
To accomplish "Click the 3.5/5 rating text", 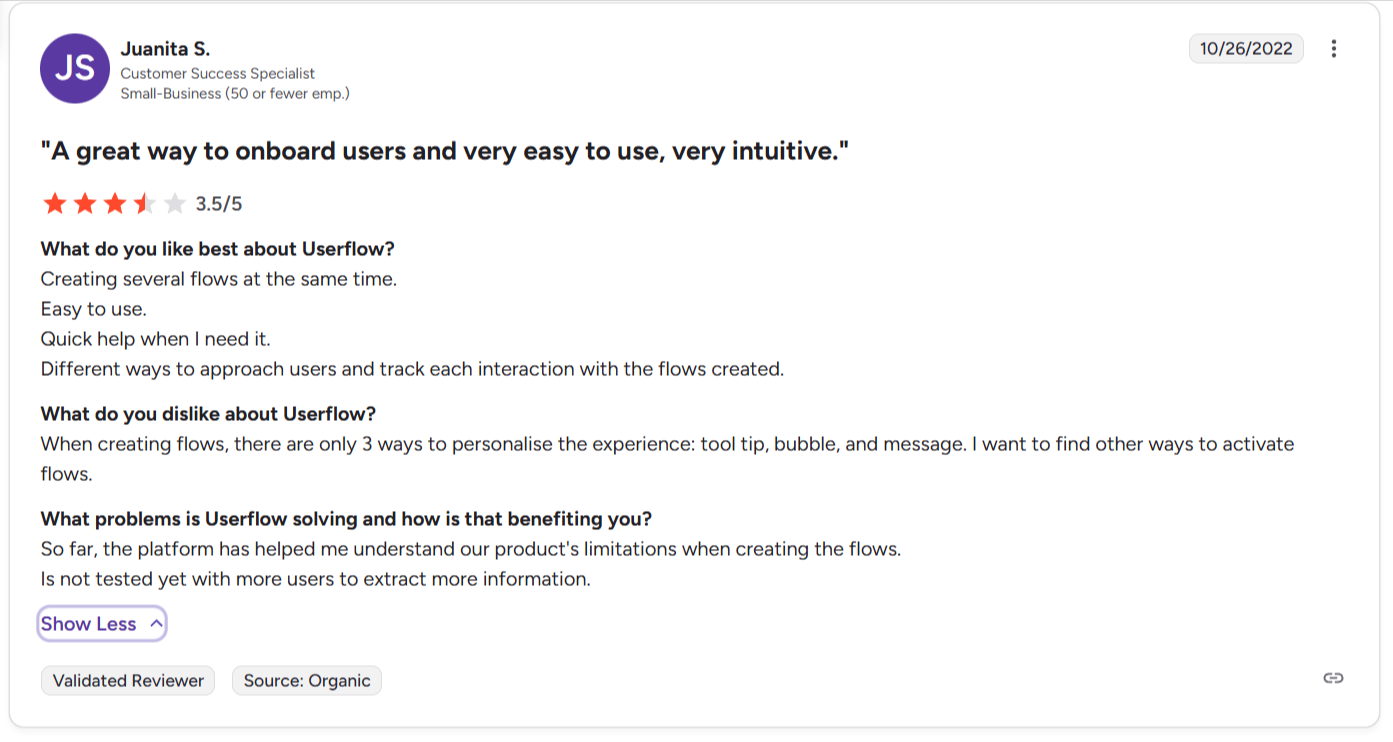I will 219,205.
